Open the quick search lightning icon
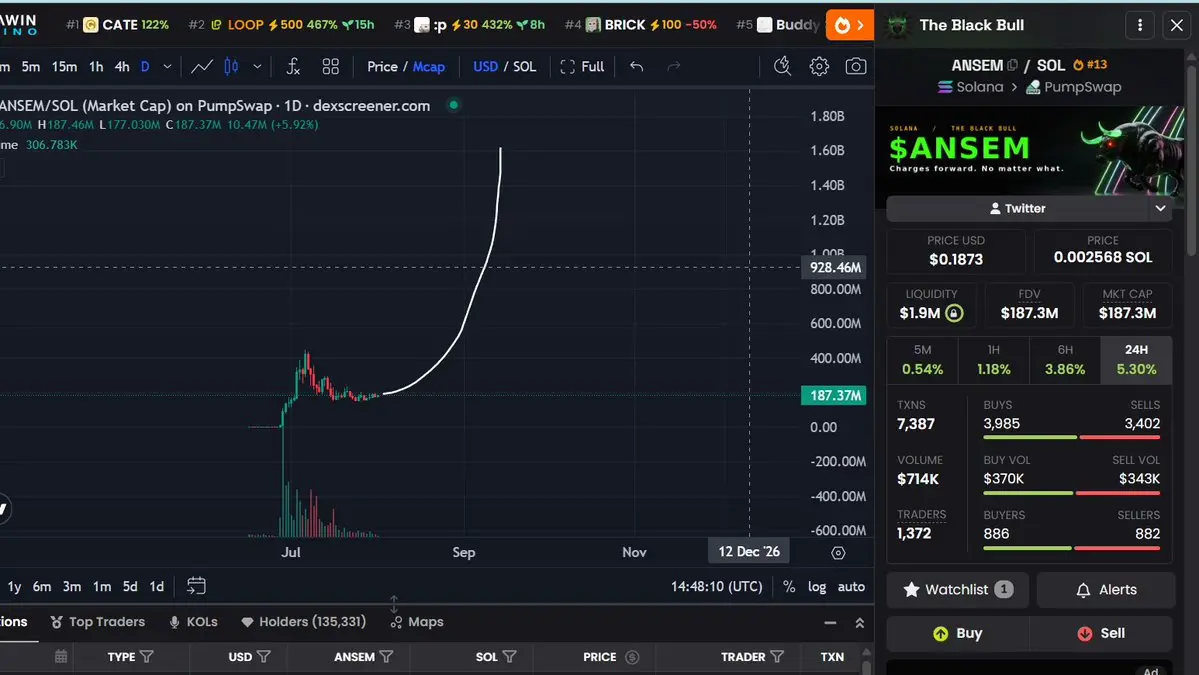Screen dimensions: 1199x675 781,67
